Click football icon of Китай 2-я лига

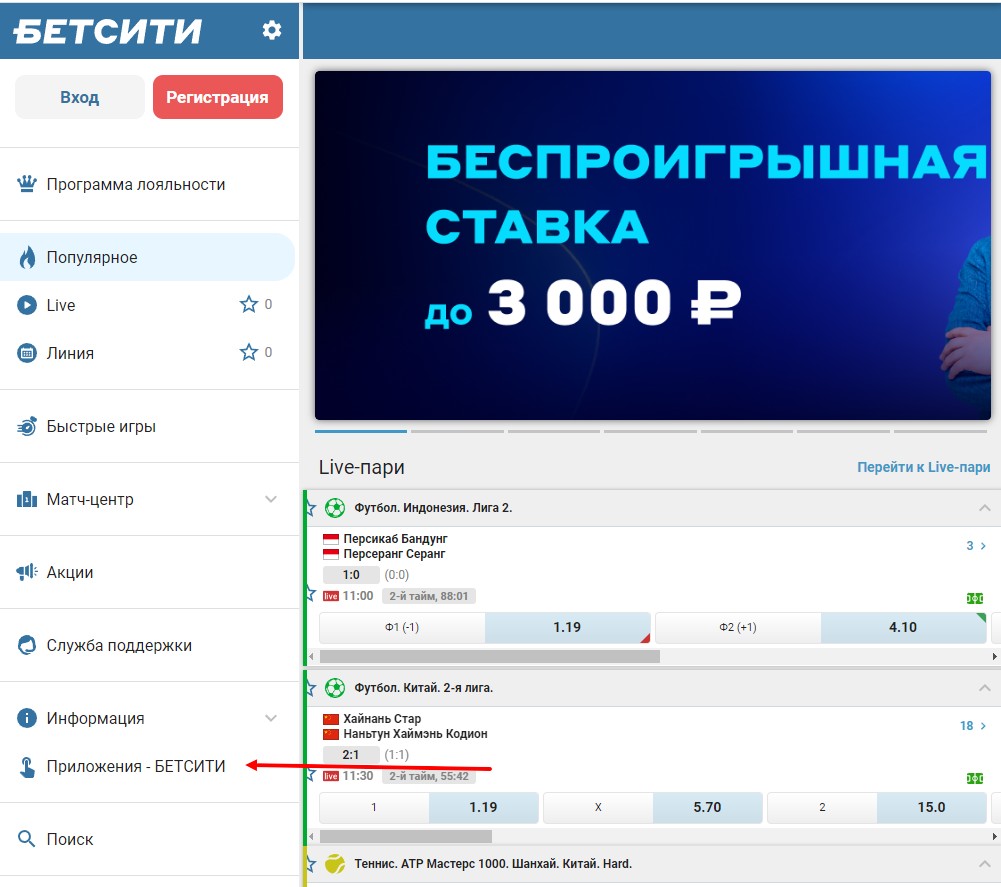(x=335, y=688)
